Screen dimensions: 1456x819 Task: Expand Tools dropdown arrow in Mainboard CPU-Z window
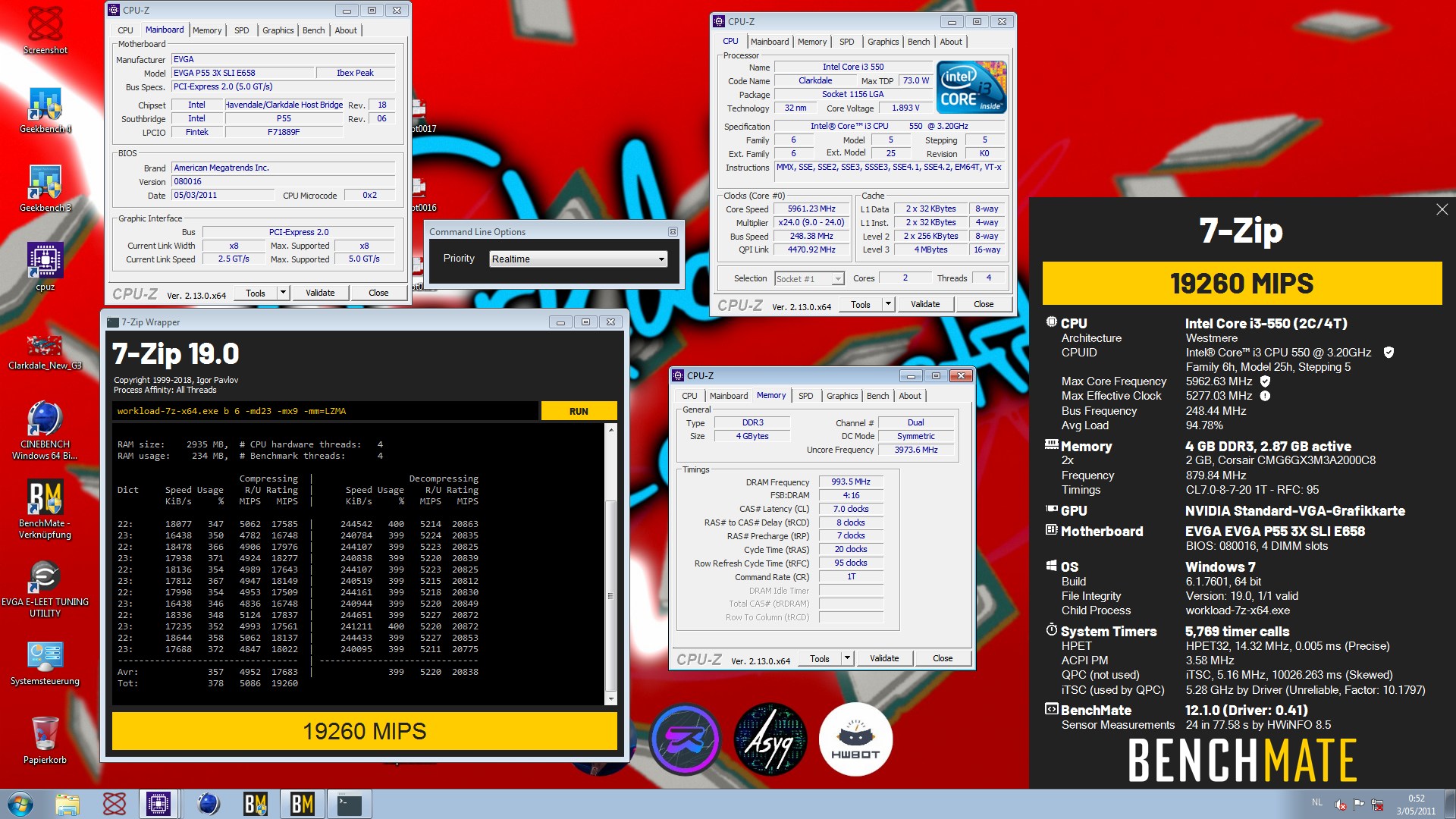(x=283, y=293)
